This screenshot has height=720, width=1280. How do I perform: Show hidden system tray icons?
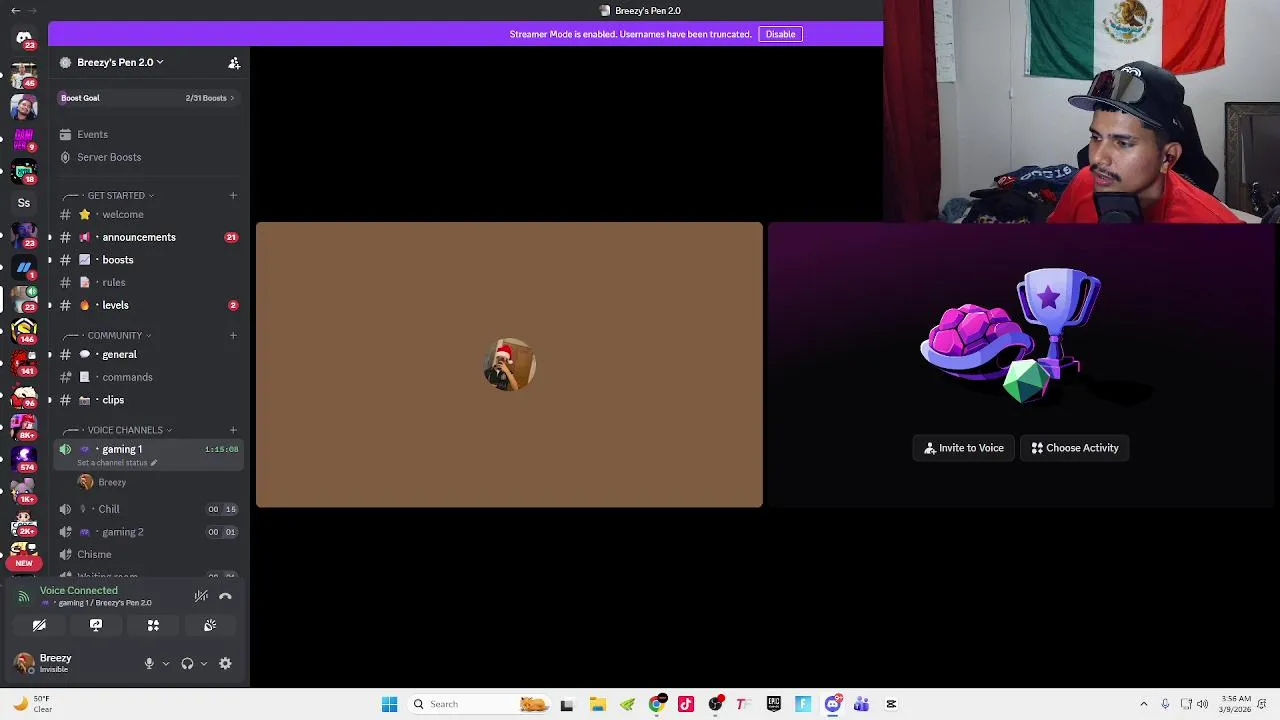pos(1144,704)
